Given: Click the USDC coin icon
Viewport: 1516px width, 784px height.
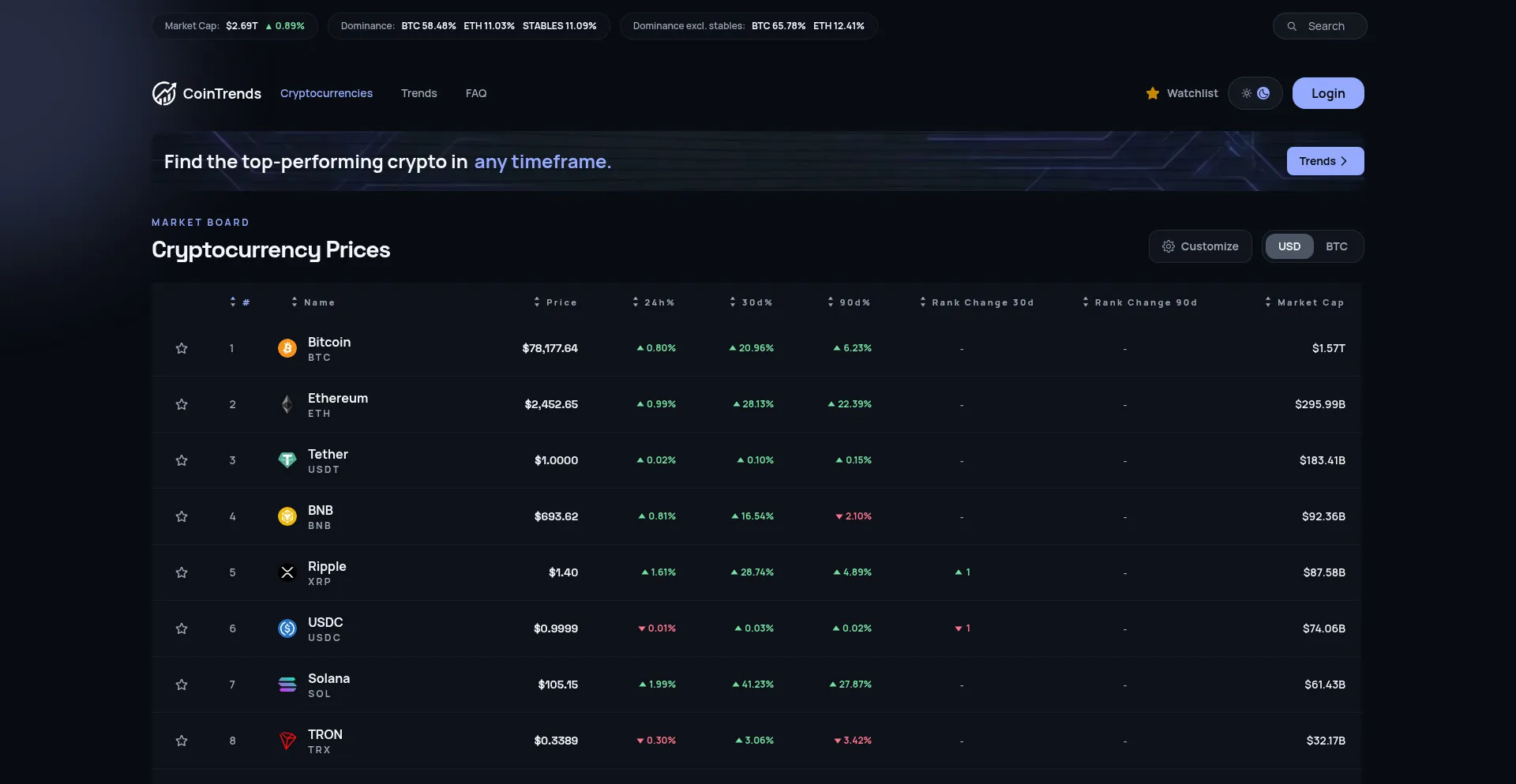Looking at the screenshot, I should pyautogui.click(x=287, y=628).
